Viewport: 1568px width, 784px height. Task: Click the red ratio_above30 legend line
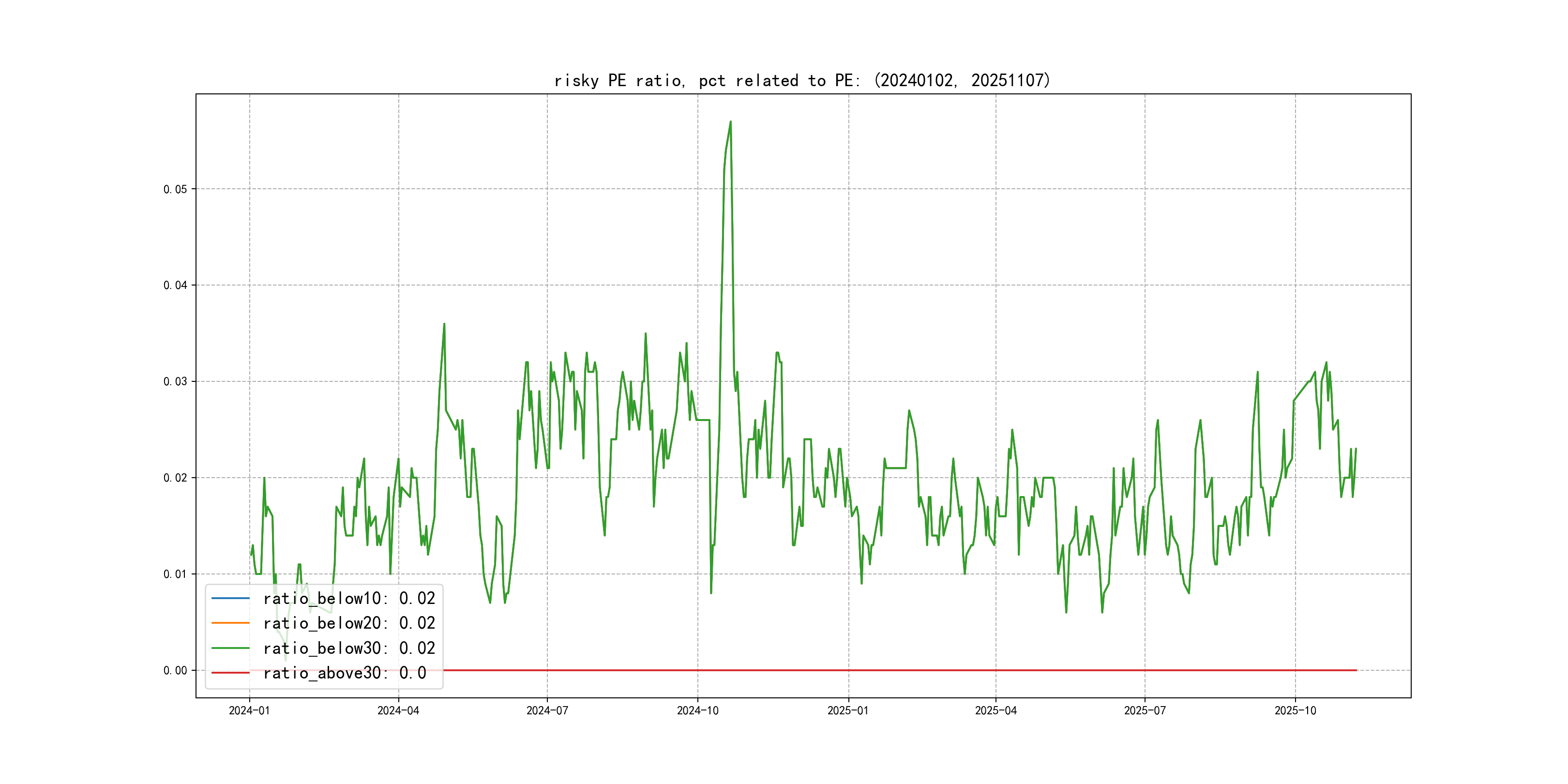[x=230, y=673]
